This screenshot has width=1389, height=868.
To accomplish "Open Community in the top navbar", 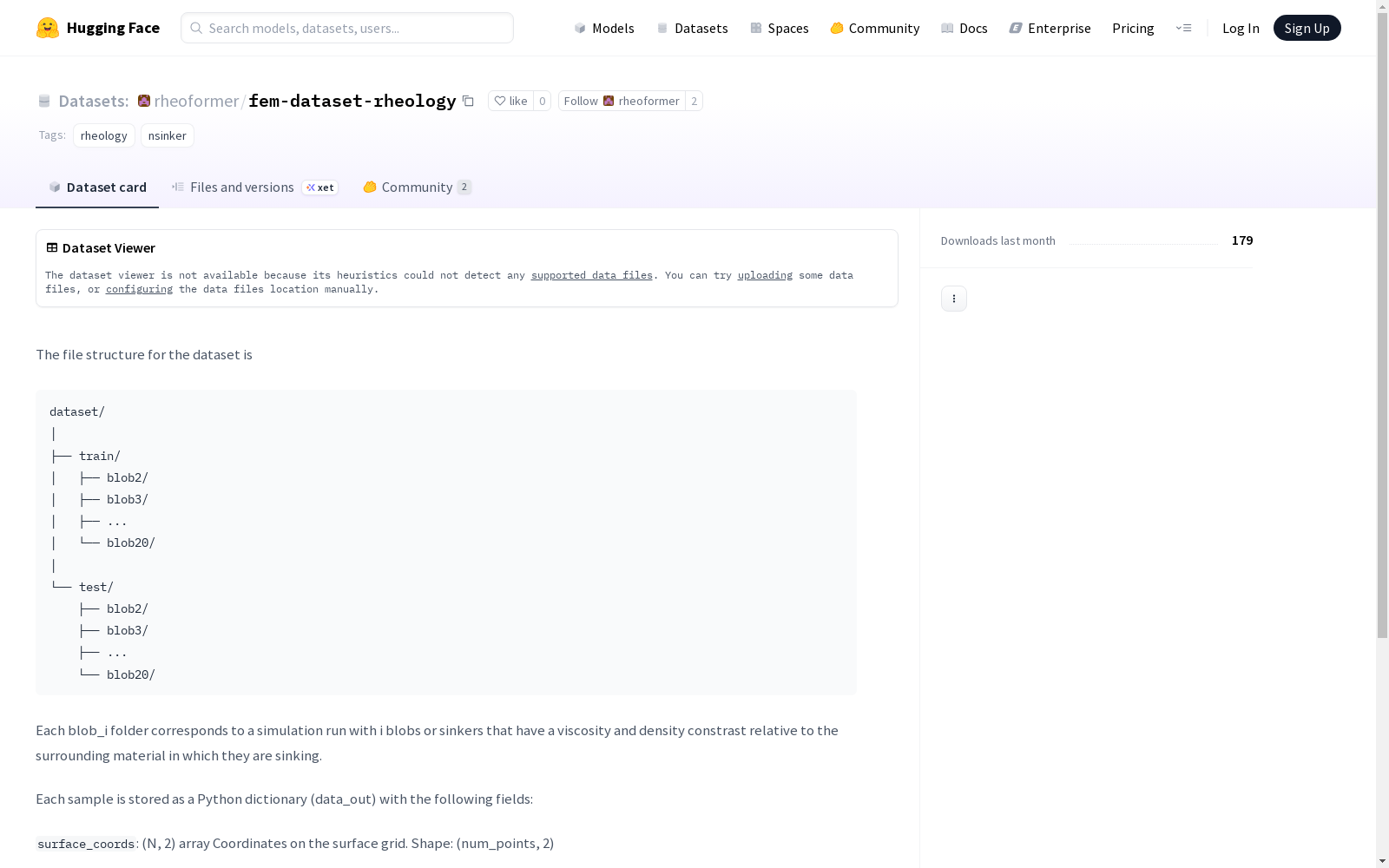I will (874, 28).
